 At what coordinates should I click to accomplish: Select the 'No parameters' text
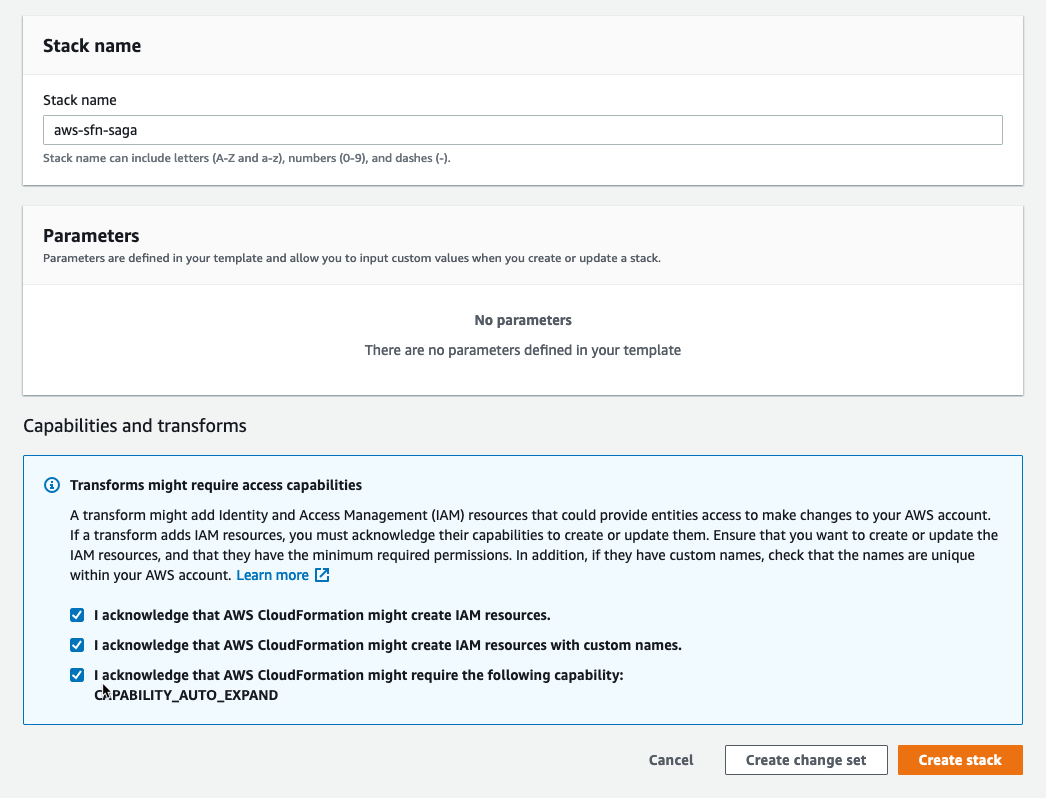point(523,320)
